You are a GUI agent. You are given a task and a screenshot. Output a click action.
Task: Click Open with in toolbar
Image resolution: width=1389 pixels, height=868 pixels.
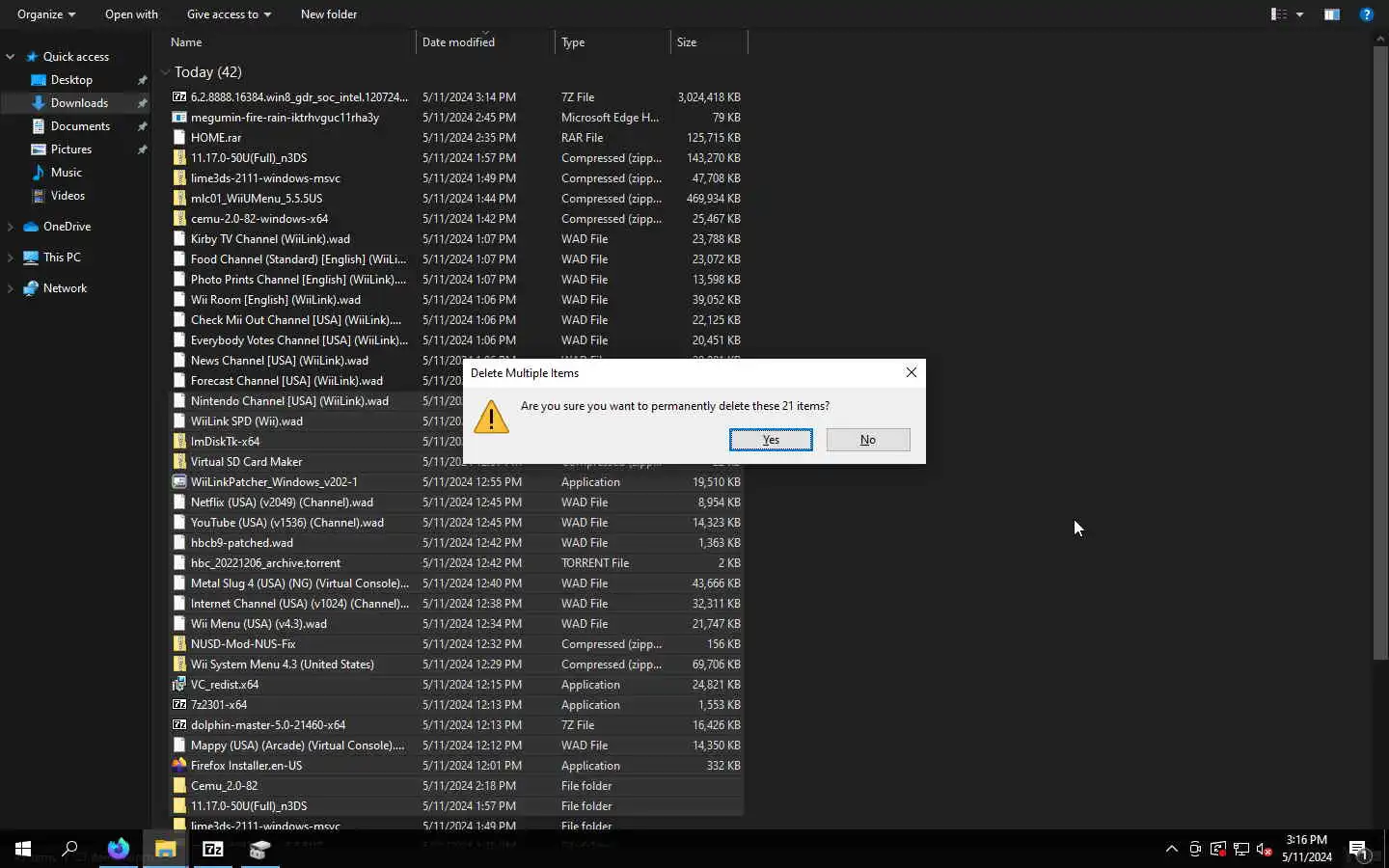[x=131, y=14]
